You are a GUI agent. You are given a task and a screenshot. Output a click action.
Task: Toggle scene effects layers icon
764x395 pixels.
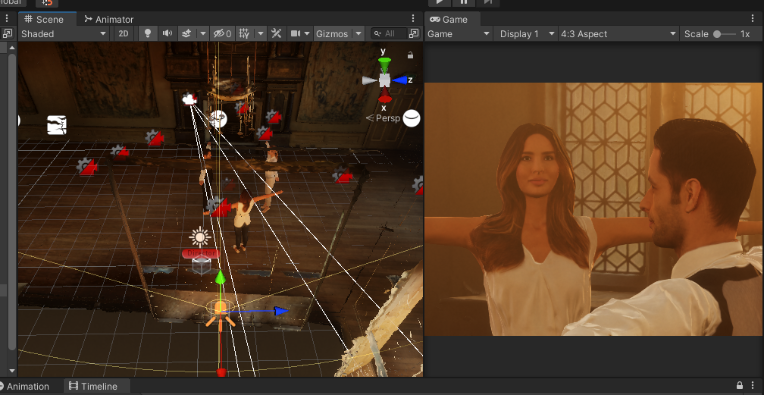[x=186, y=34]
